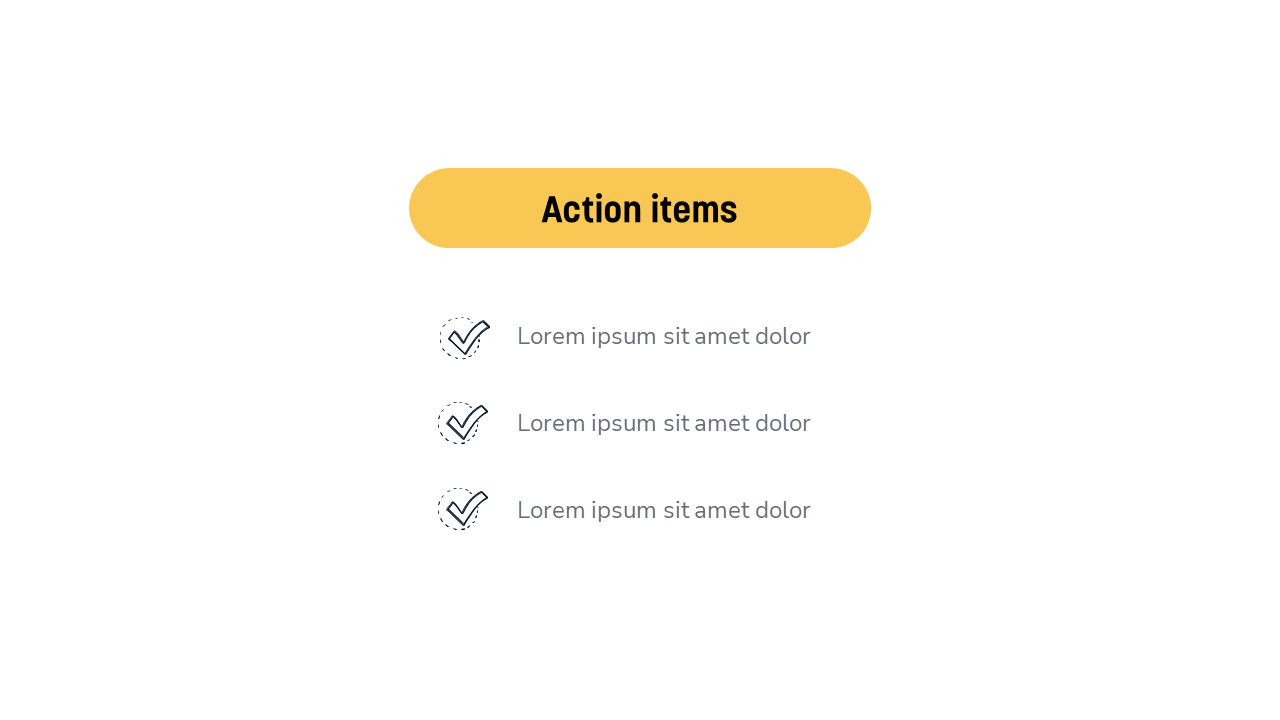Click the bottom checkmark icon
1280x720 pixels.
tap(462, 509)
